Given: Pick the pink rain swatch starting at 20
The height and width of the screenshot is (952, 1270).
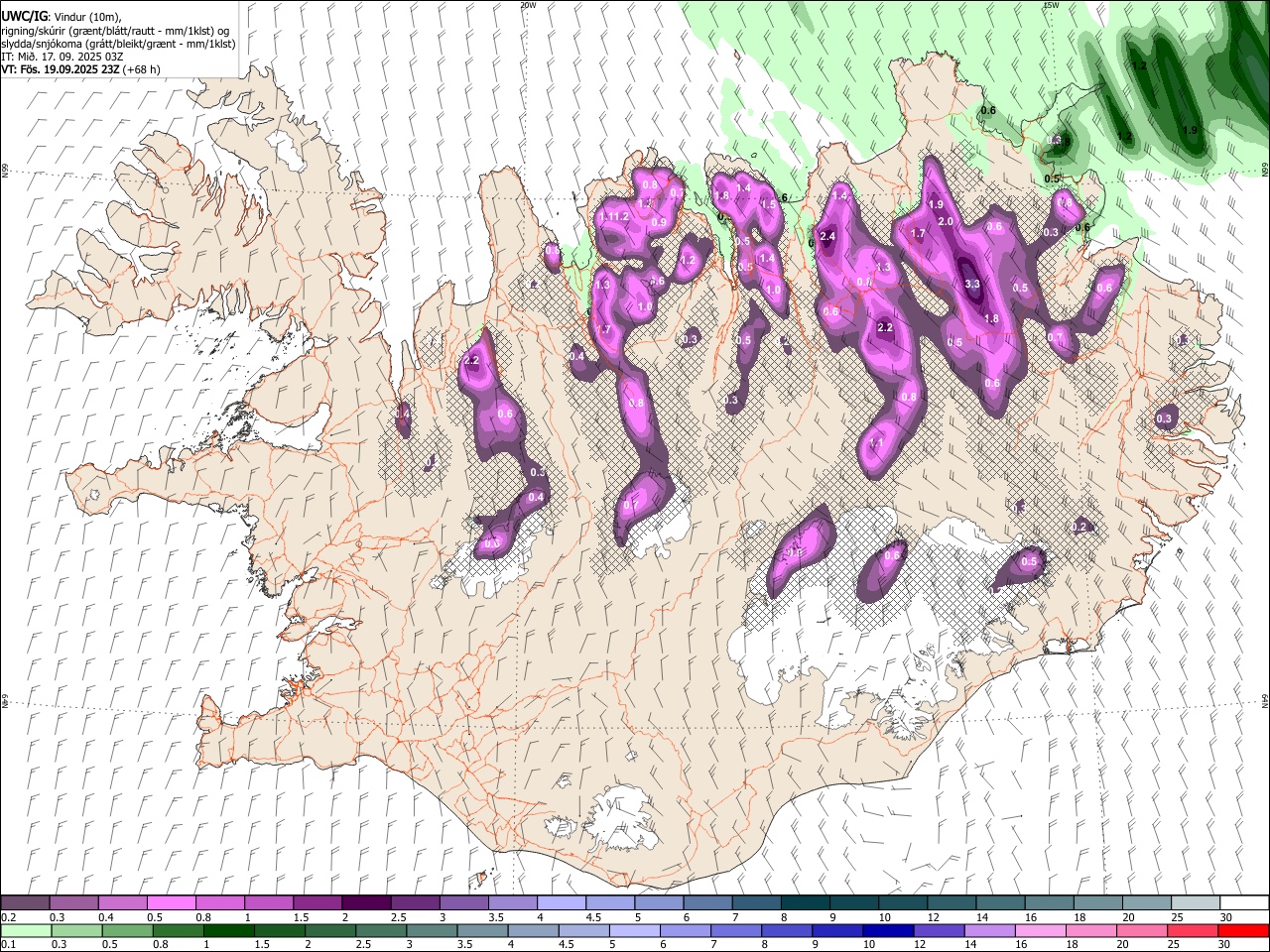Looking at the screenshot, I should 1142,930.
